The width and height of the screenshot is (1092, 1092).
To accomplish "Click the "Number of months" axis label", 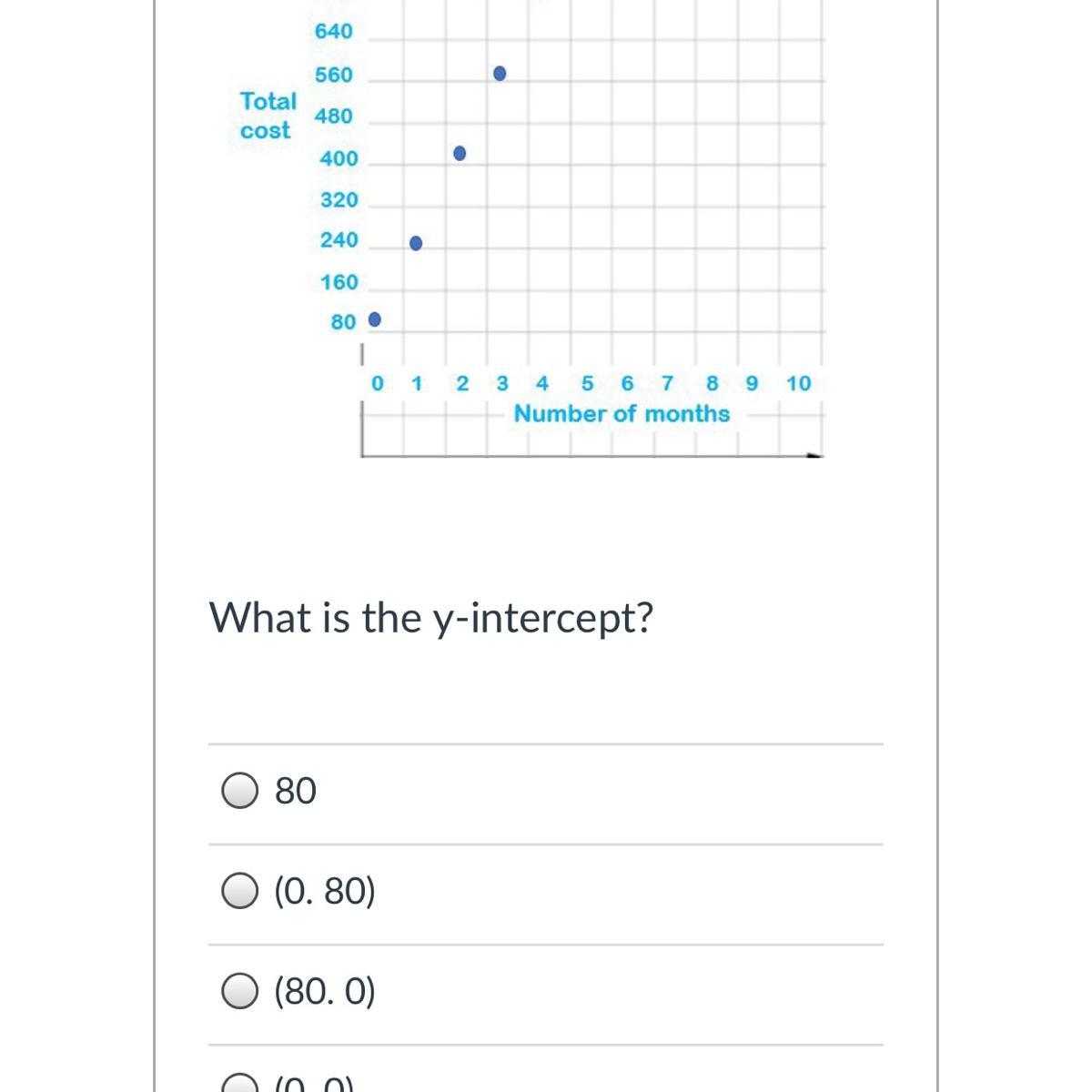I will click(x=622, y=414).
